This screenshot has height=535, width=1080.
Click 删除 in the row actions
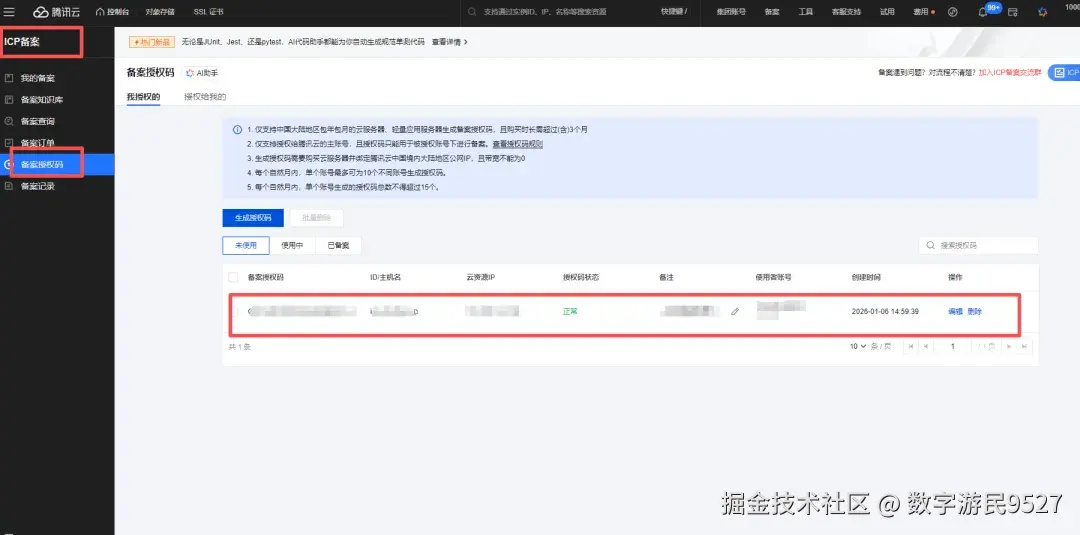coord(975,312)
